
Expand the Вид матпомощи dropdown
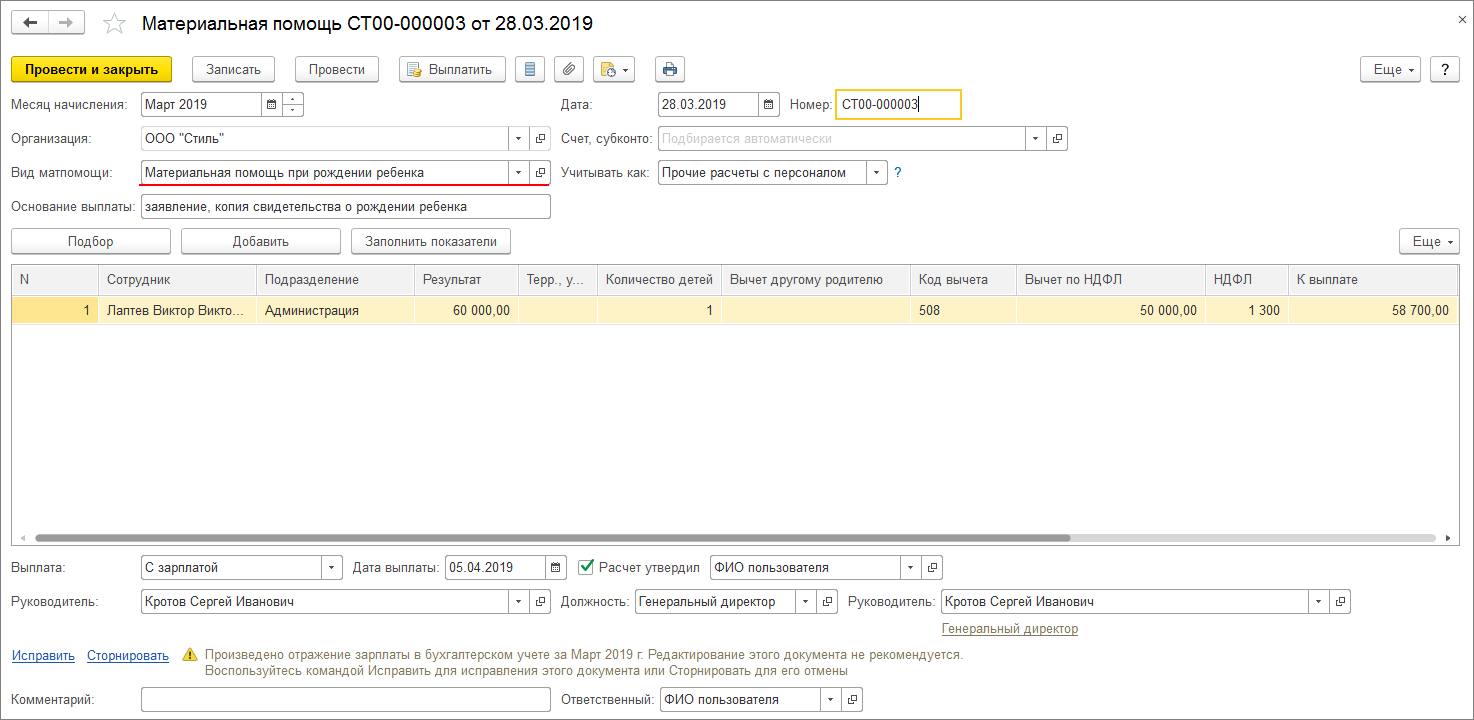518,172
